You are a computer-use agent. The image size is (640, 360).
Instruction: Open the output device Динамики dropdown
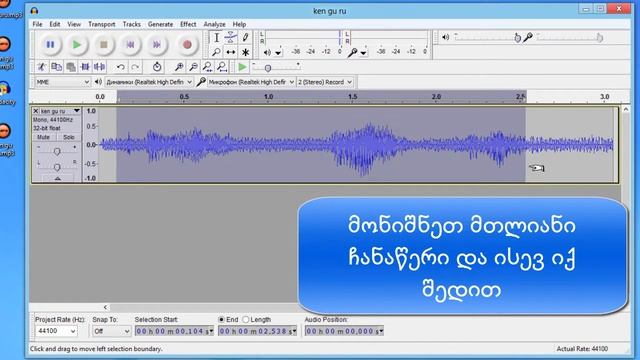click(x=149, y=82)
